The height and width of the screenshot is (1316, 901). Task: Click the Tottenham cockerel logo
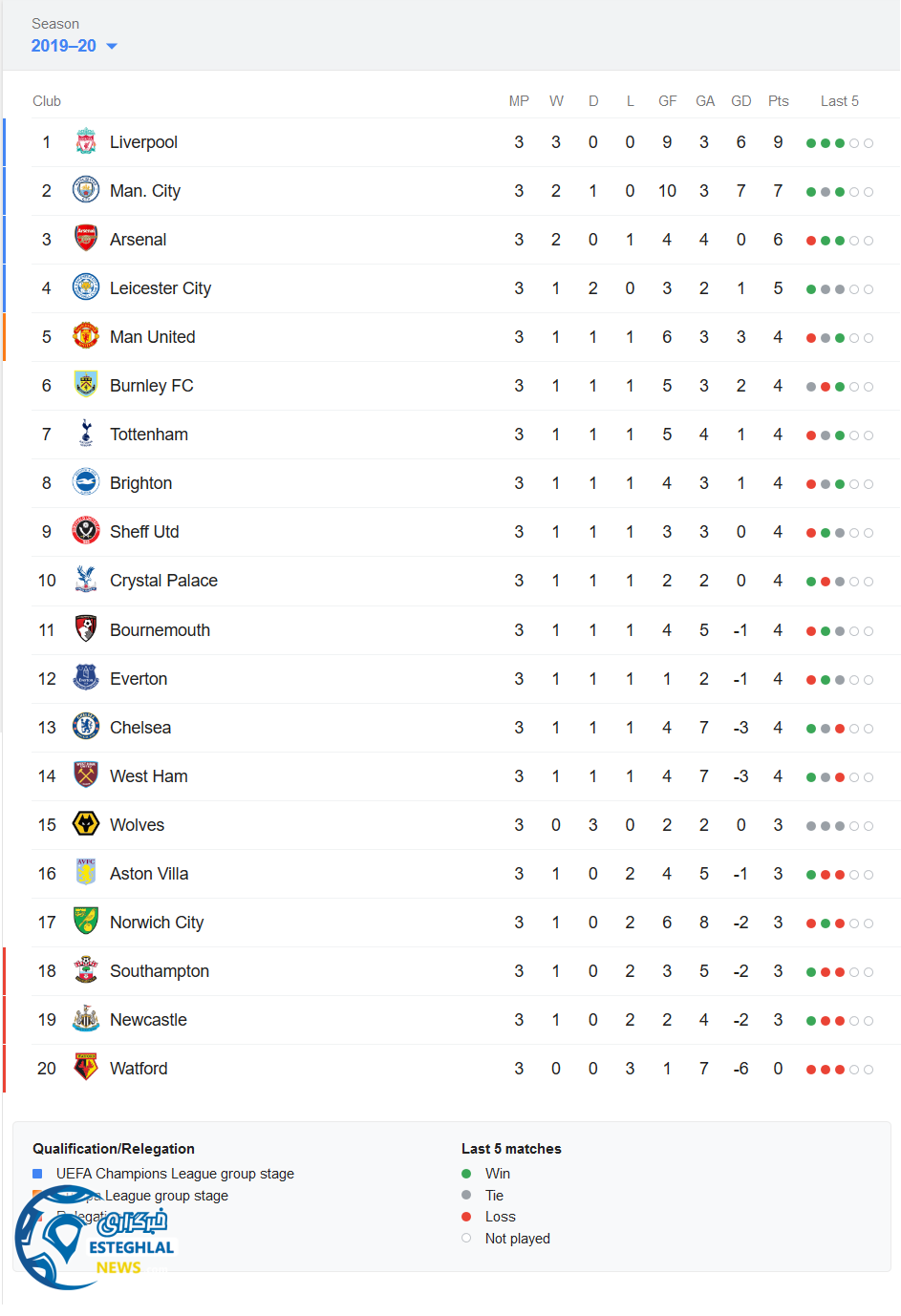point(86,434)
